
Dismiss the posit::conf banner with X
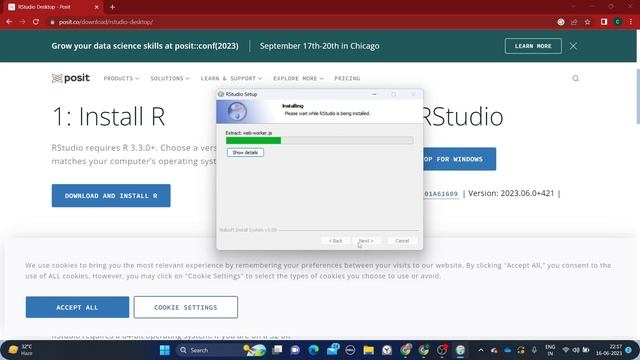(x=573, y=46)
